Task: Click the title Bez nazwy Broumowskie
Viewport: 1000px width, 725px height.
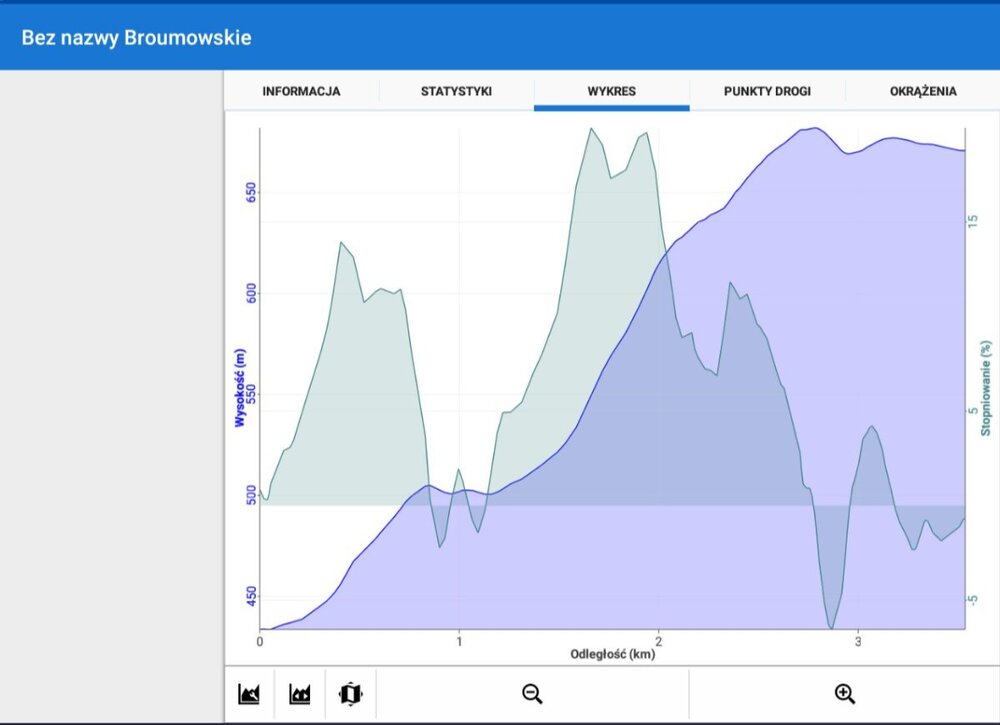Action: pos(136,38)
